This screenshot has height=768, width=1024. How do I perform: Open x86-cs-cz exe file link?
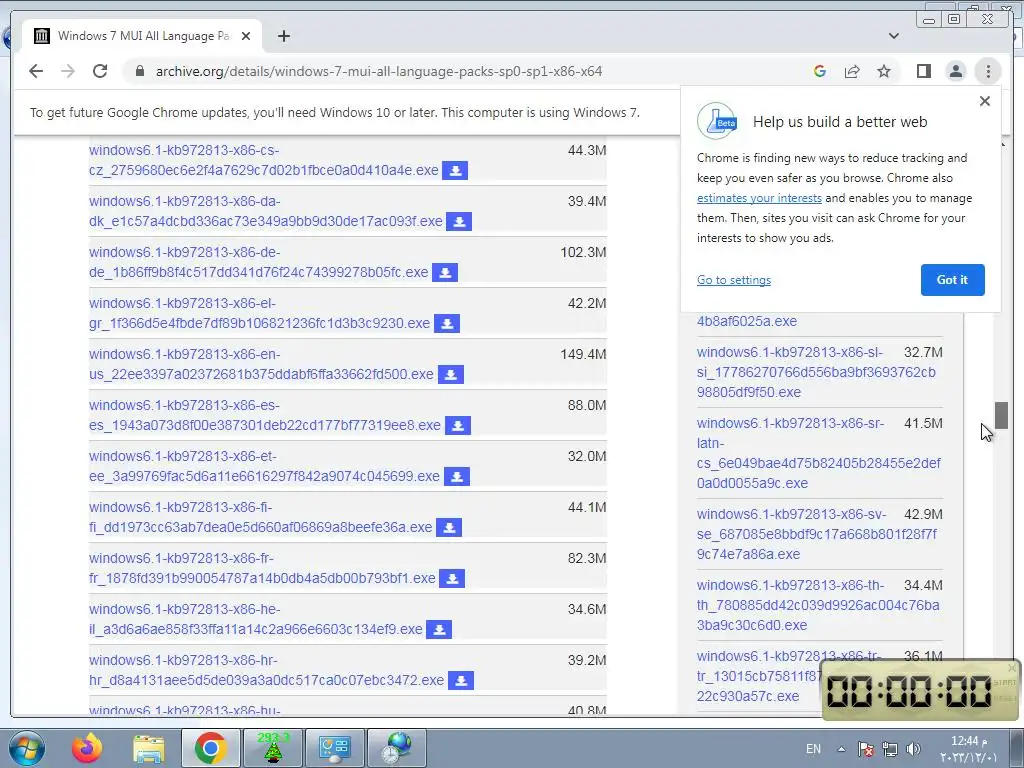coord(263,160)
